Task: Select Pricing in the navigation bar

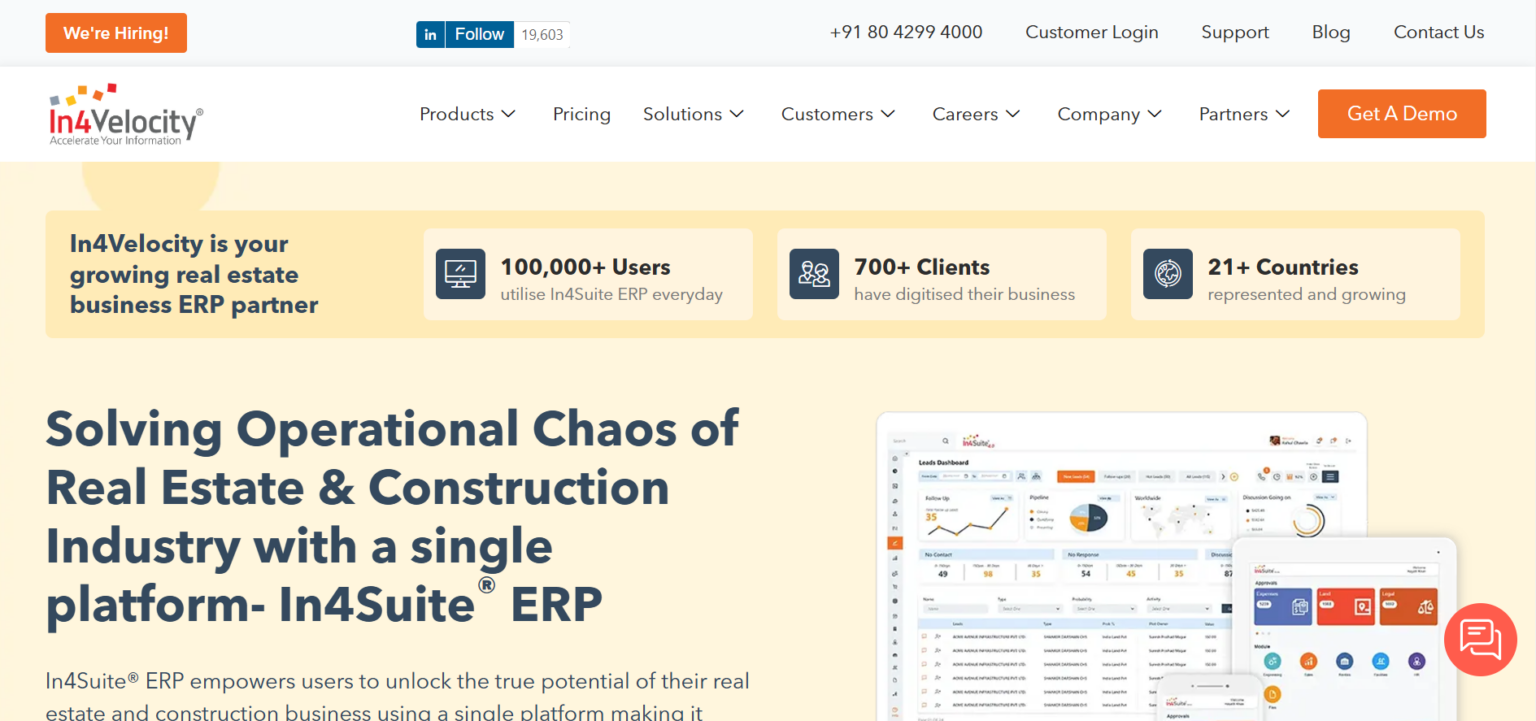Action: coord(581,114)
